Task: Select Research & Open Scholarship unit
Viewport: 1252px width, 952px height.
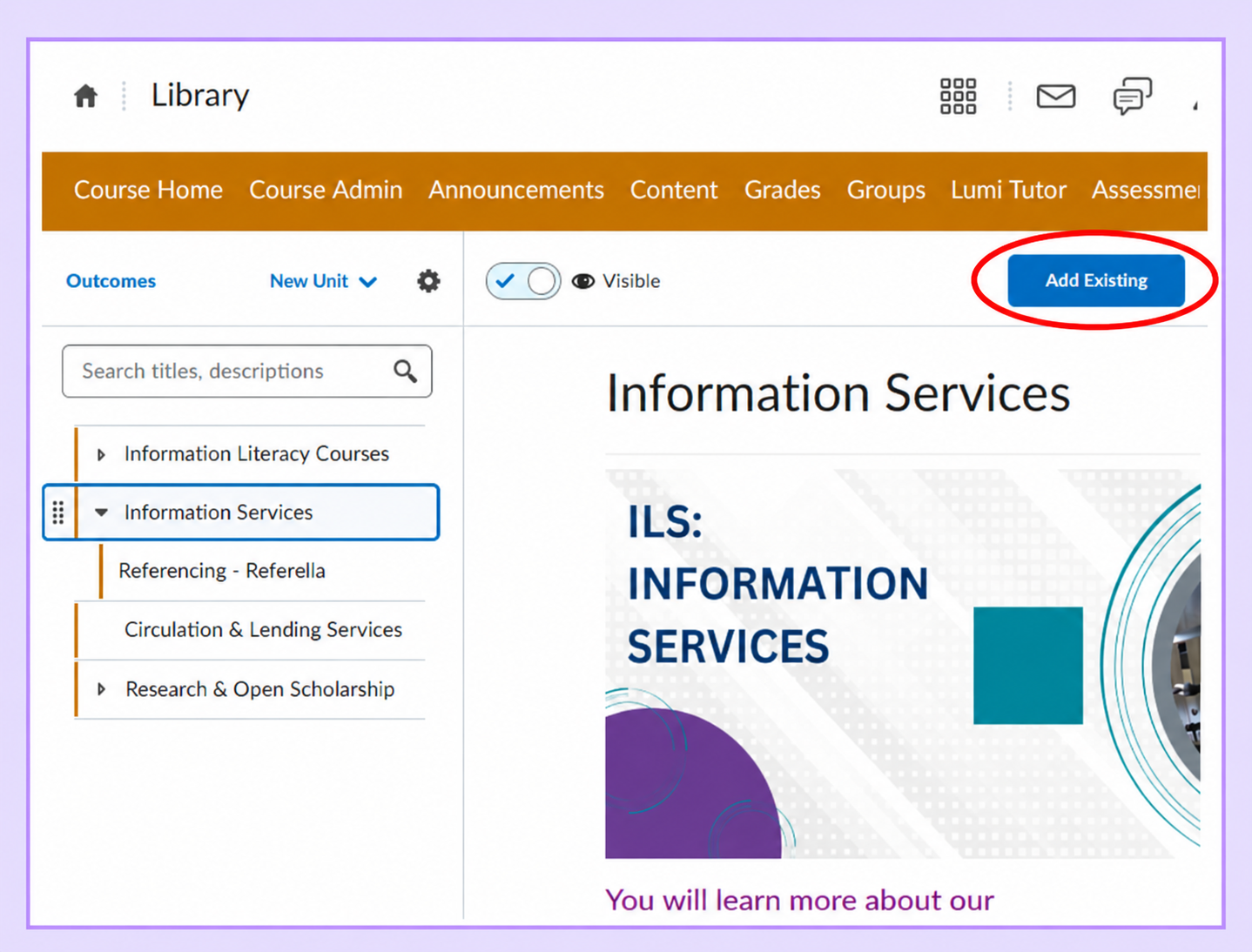Action: click(x=259, y=689)
